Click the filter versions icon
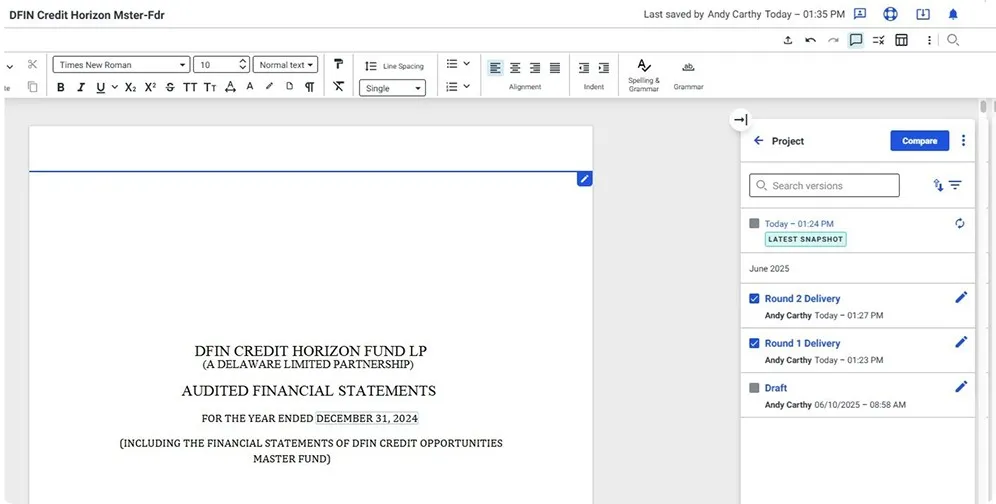The image size is (996, 504). [x=955, y=185]
